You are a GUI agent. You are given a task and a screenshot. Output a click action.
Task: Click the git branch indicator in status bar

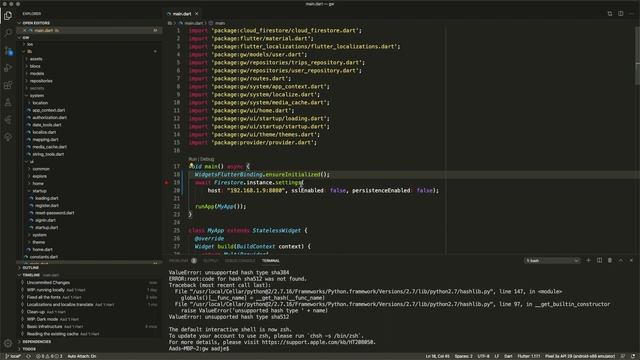(x=13, y=356)
